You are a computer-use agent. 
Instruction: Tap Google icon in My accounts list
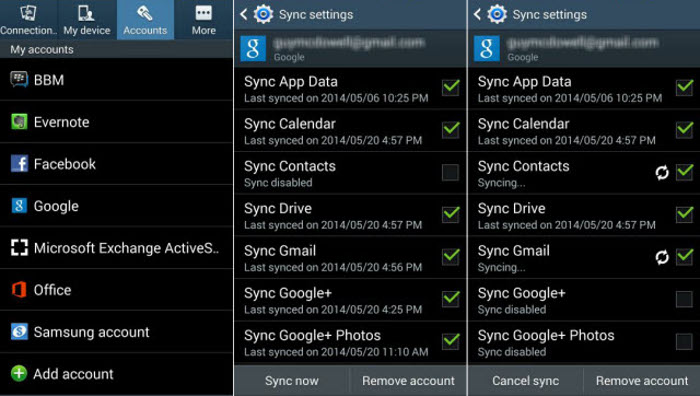(19, 206)
